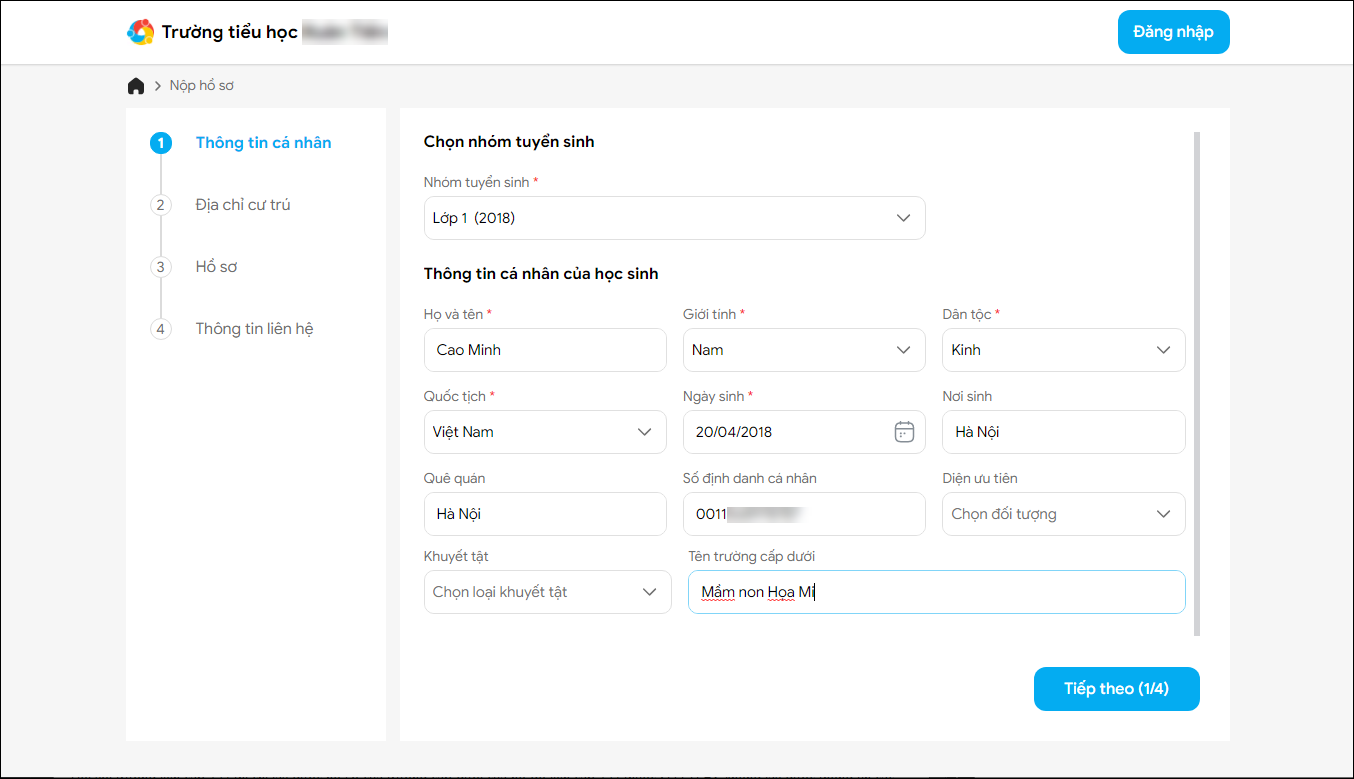
Task: Go to Thông tin liên hệ step
Action: [254, 329]
